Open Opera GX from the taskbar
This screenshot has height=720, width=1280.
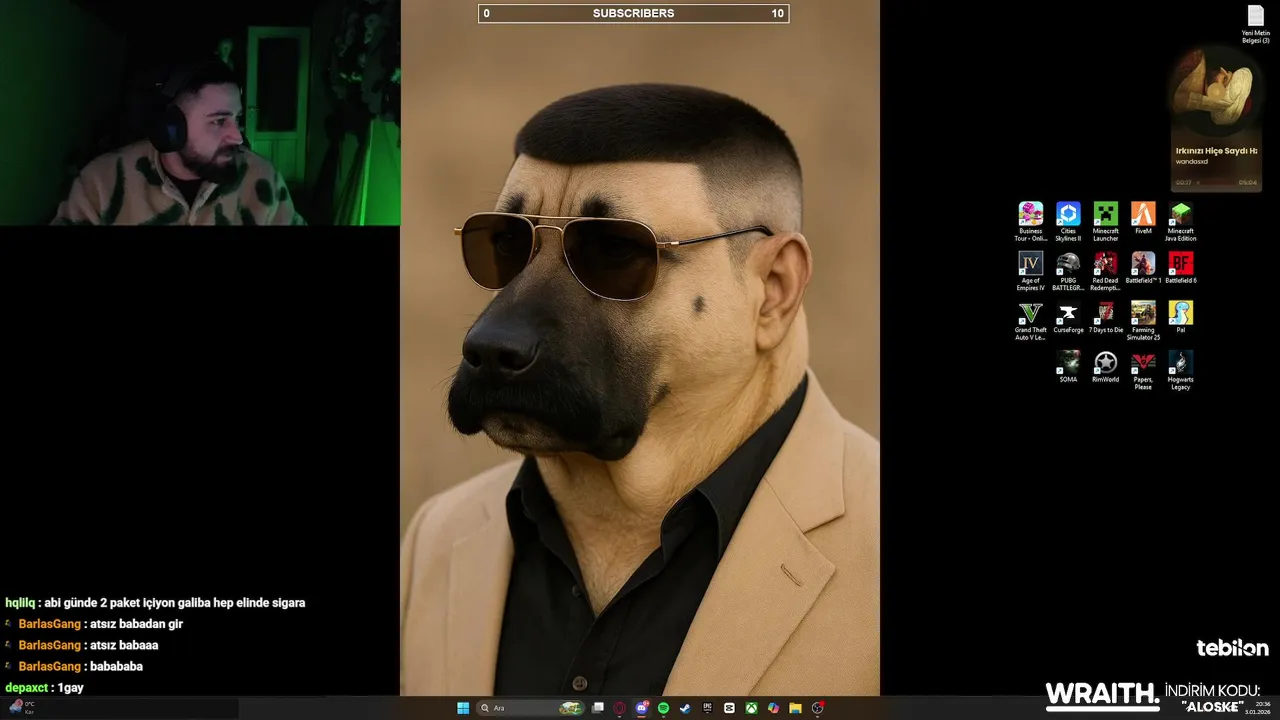[x=620, y=708]
